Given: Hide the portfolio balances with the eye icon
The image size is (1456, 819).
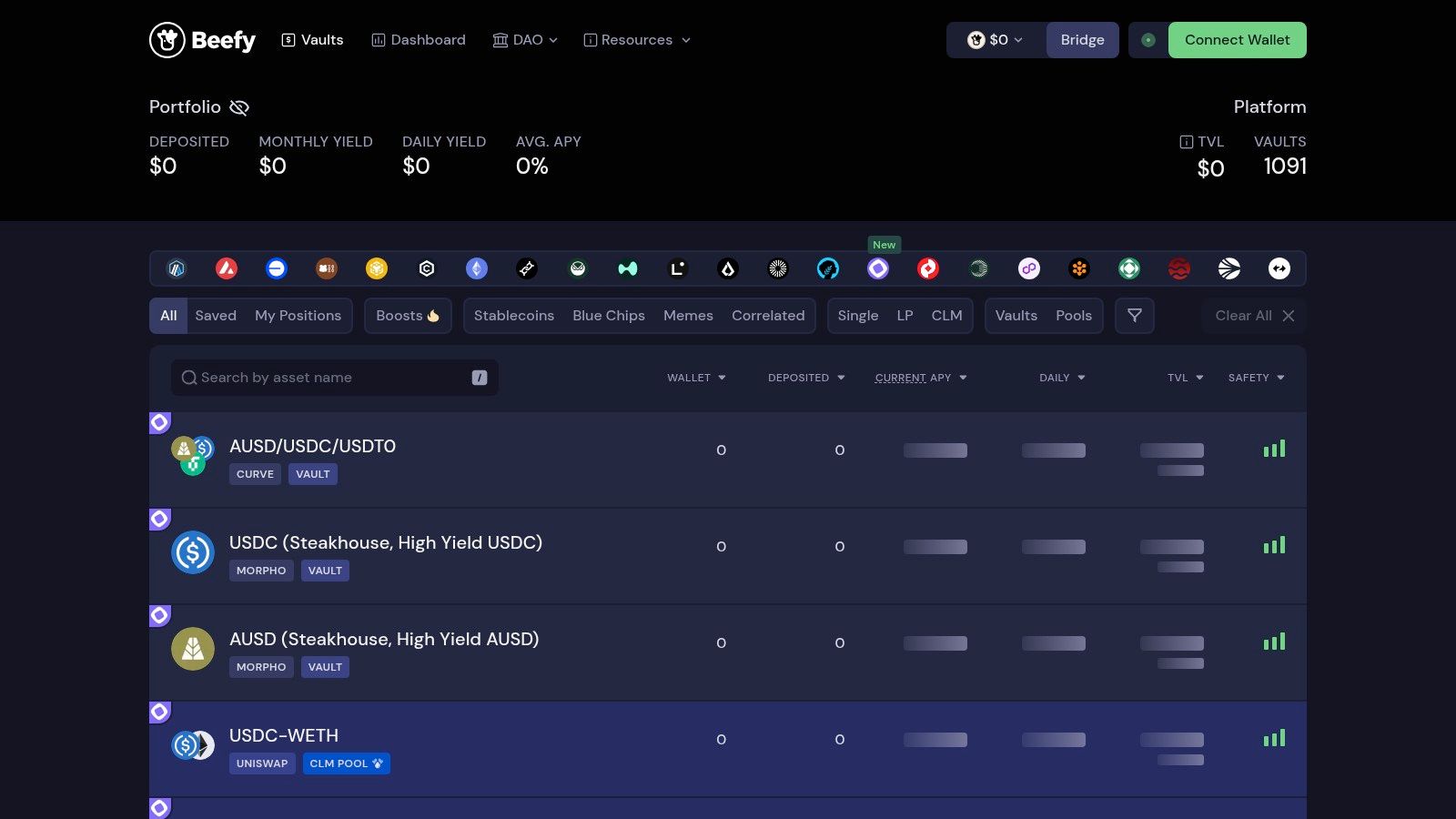Looking at the screenshot, I should (x=238, y=107).
